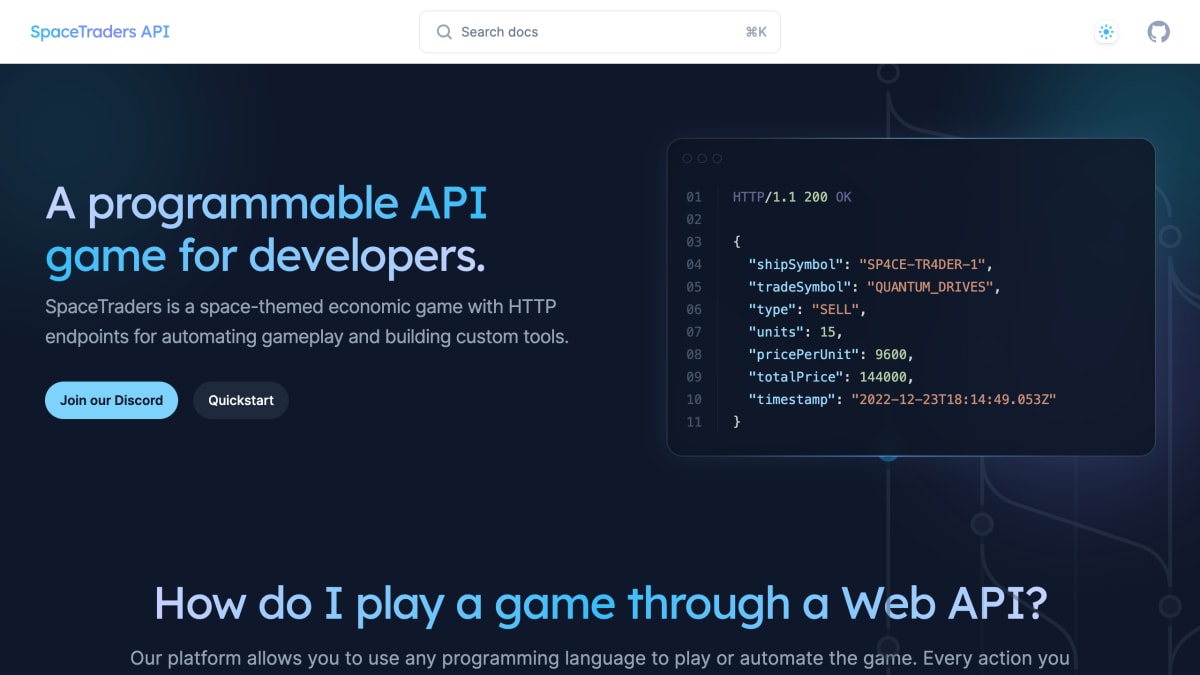The height and width of the screenshot is (675, 1200).
Task: Open the GitHub repository icon
Action: tap(1158, 32)
